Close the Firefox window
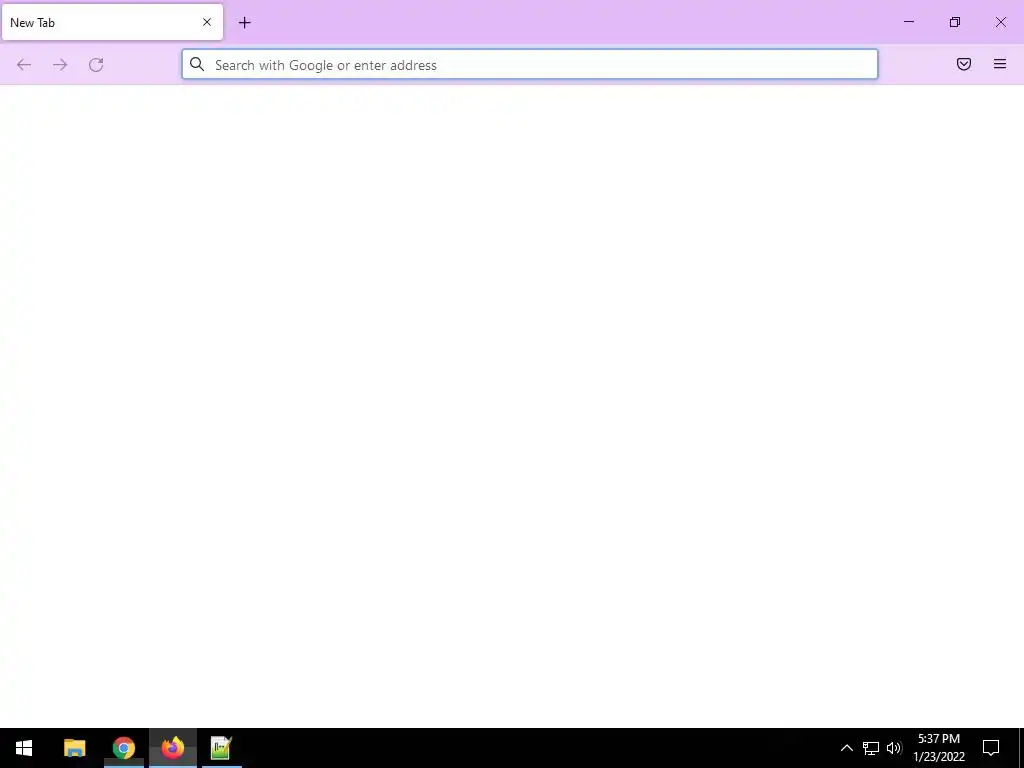The image size is (1024, 768). [x=1000, y=22]
